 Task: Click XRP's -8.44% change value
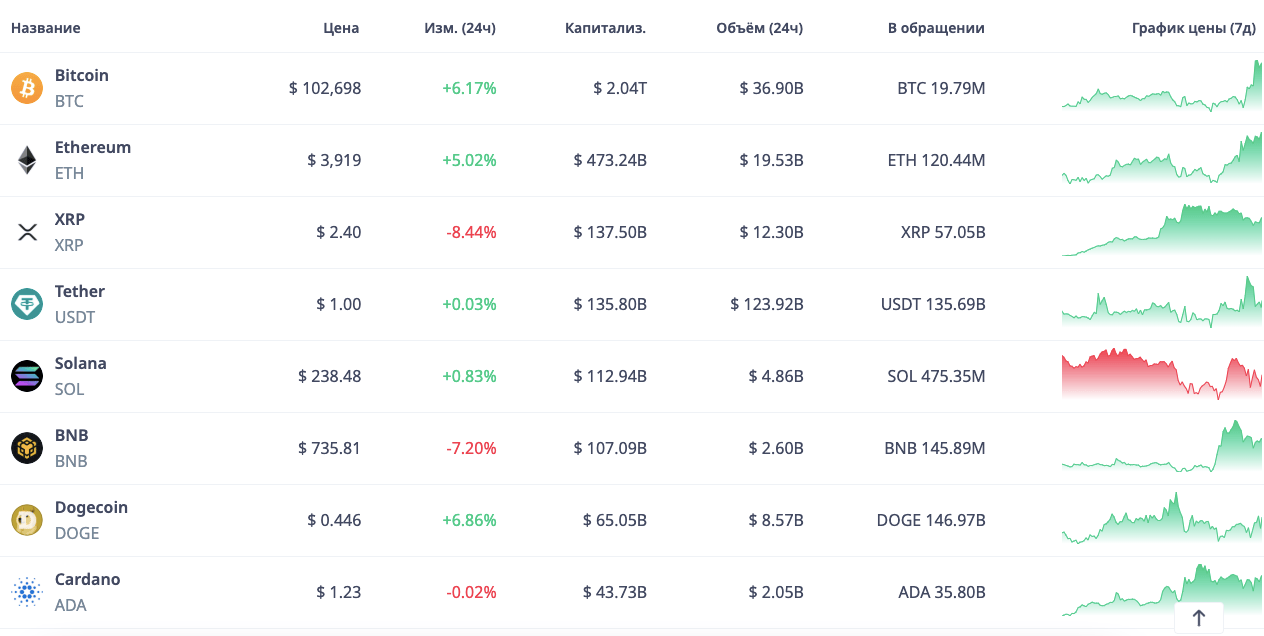pos(471,232)
